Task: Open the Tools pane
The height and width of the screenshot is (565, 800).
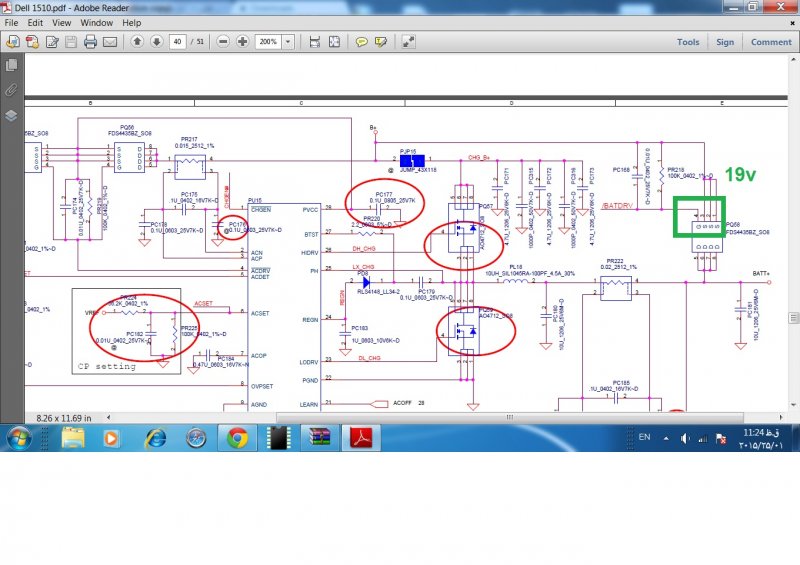Action: click(688, 42)
